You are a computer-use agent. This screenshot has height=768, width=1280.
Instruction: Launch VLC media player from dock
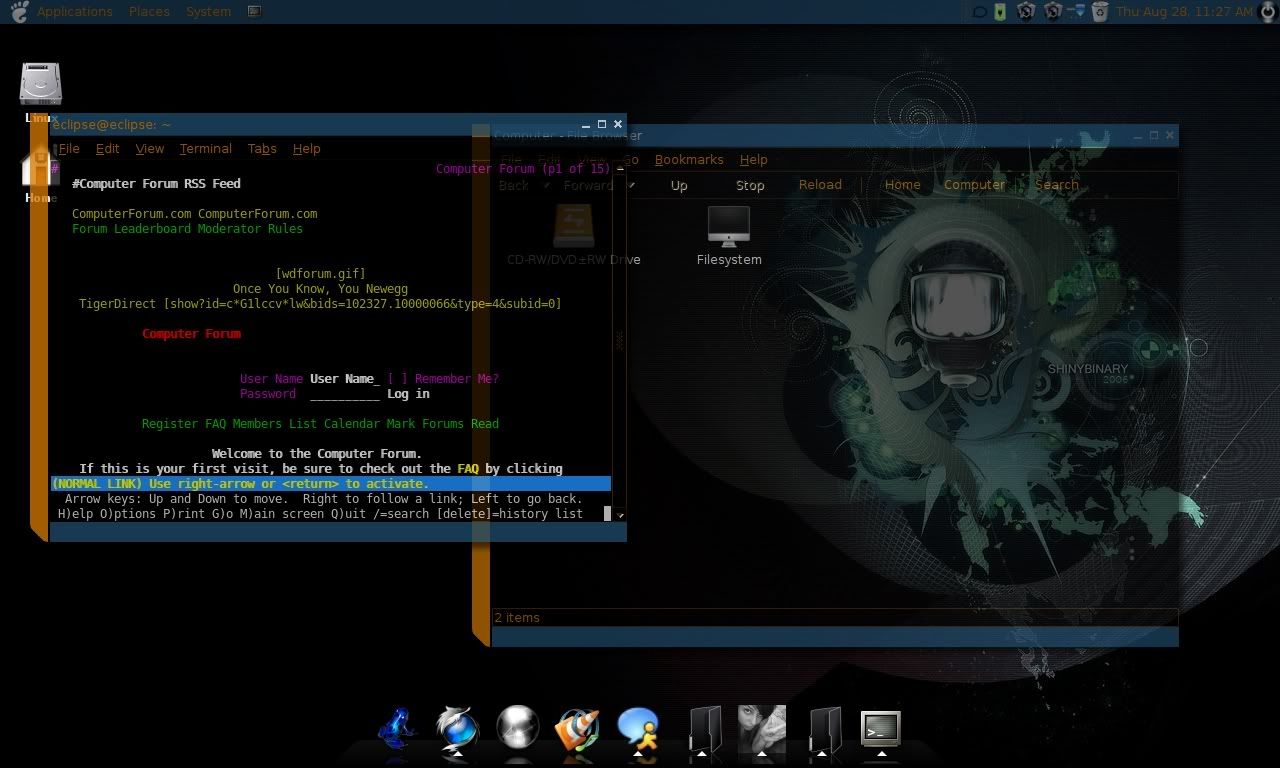[x=577, y=729]
